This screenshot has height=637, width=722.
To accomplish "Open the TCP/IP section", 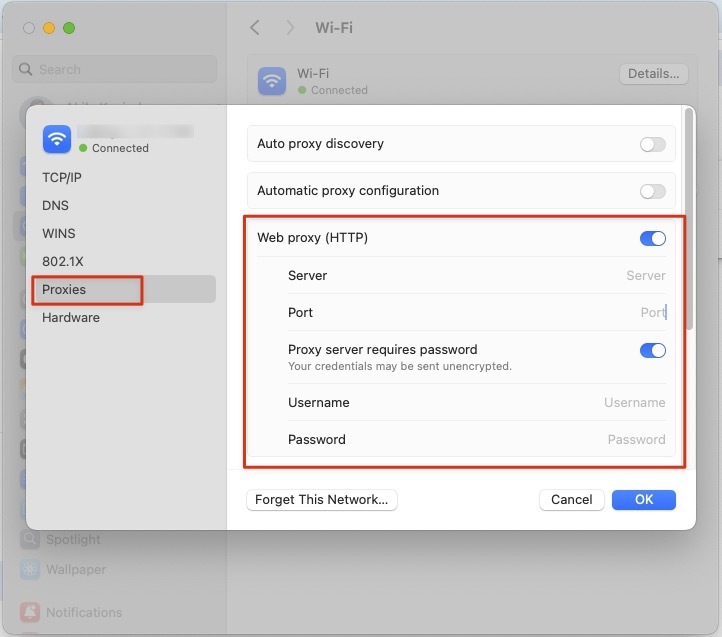I will 62,177.
